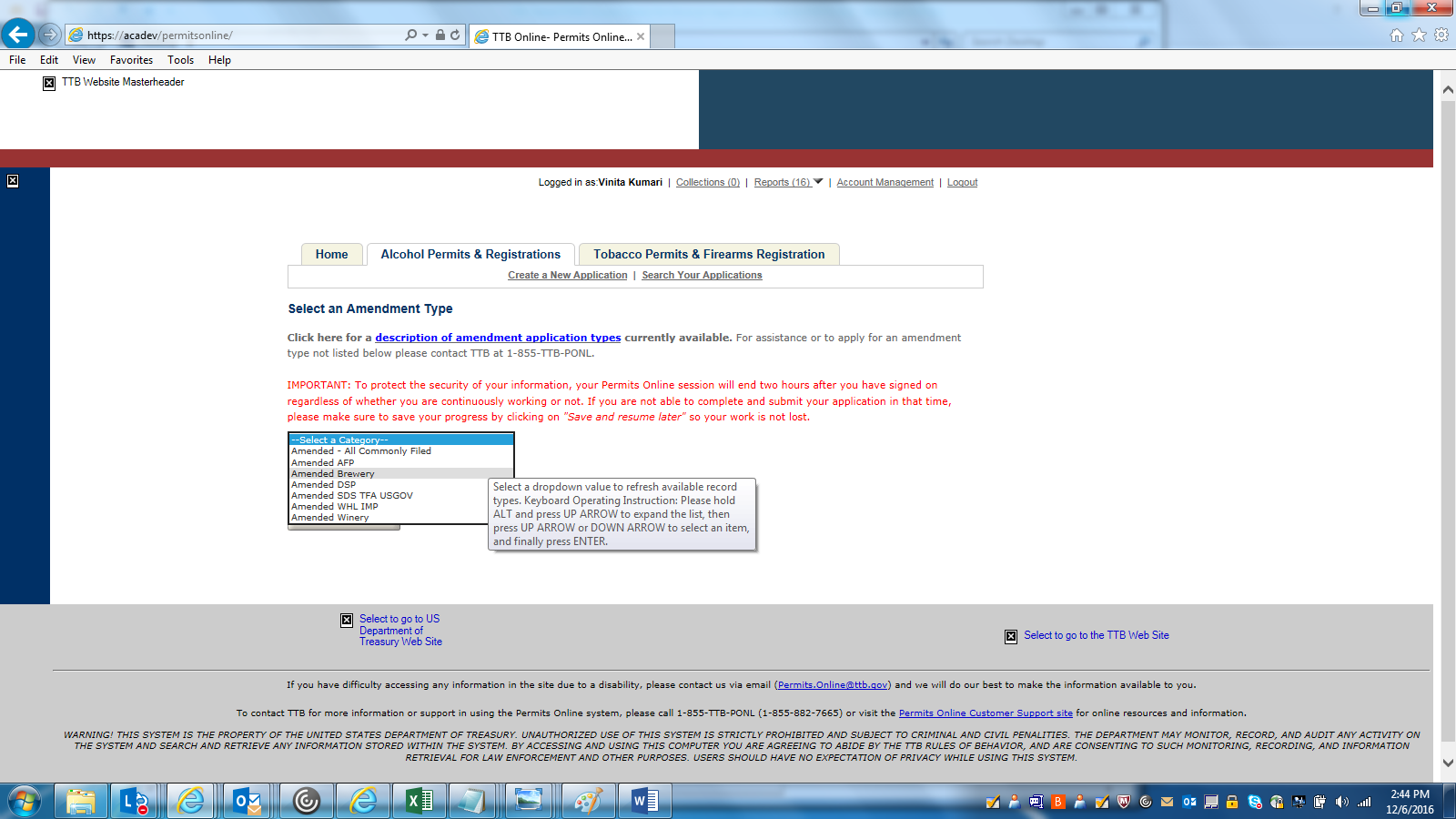The image size is (1456, 819).
Task: Click the Windows Start orb
Action: pos(25,802)
